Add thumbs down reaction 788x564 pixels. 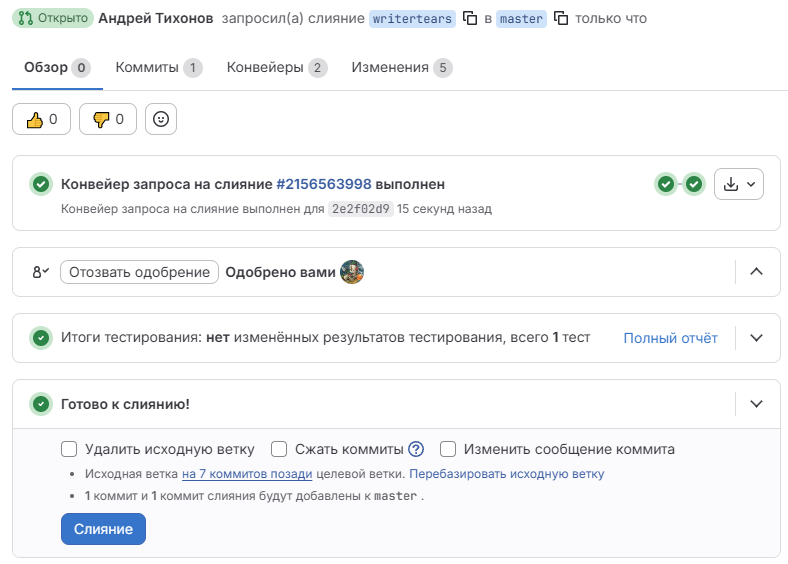pyautogui.click(x=108, y=120)
